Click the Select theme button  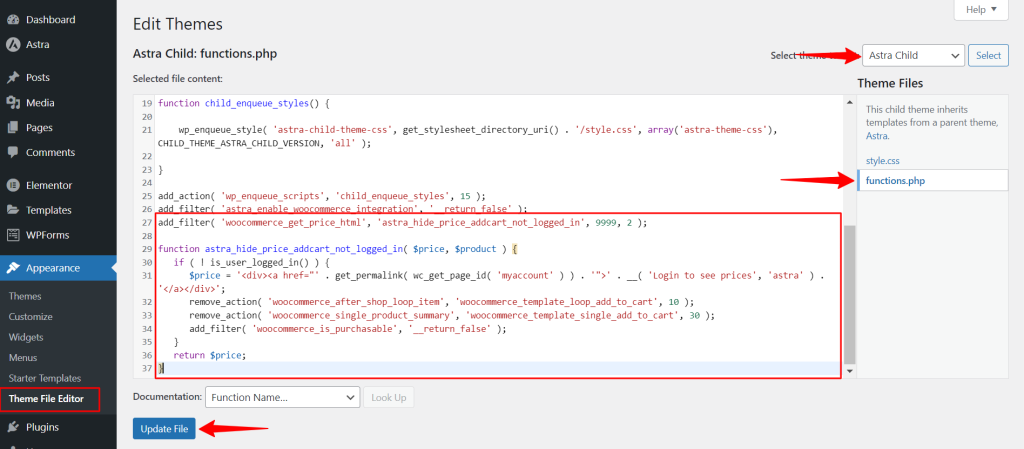988,55
